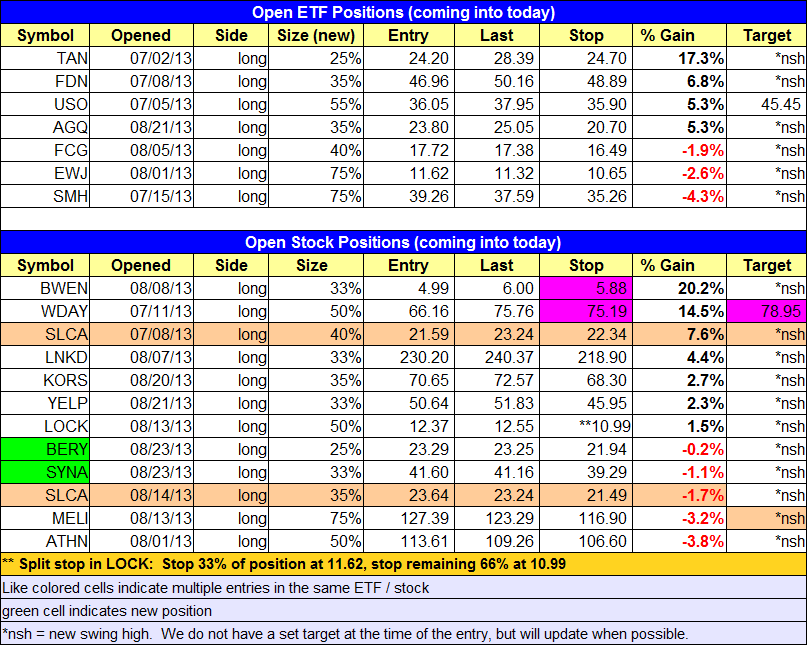Click the TAN symbol cell
812x670 pixels.
pyautogui.click(x=45, y=59)
